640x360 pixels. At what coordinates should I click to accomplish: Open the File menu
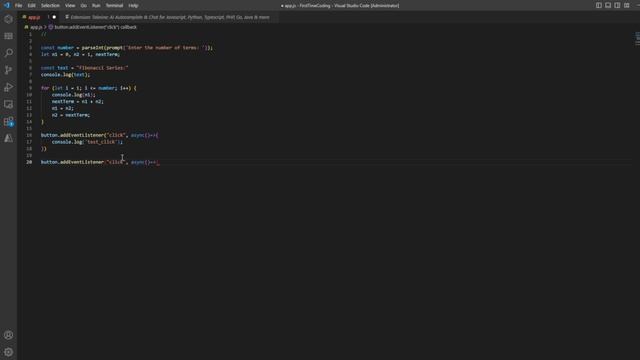point(18,6)
